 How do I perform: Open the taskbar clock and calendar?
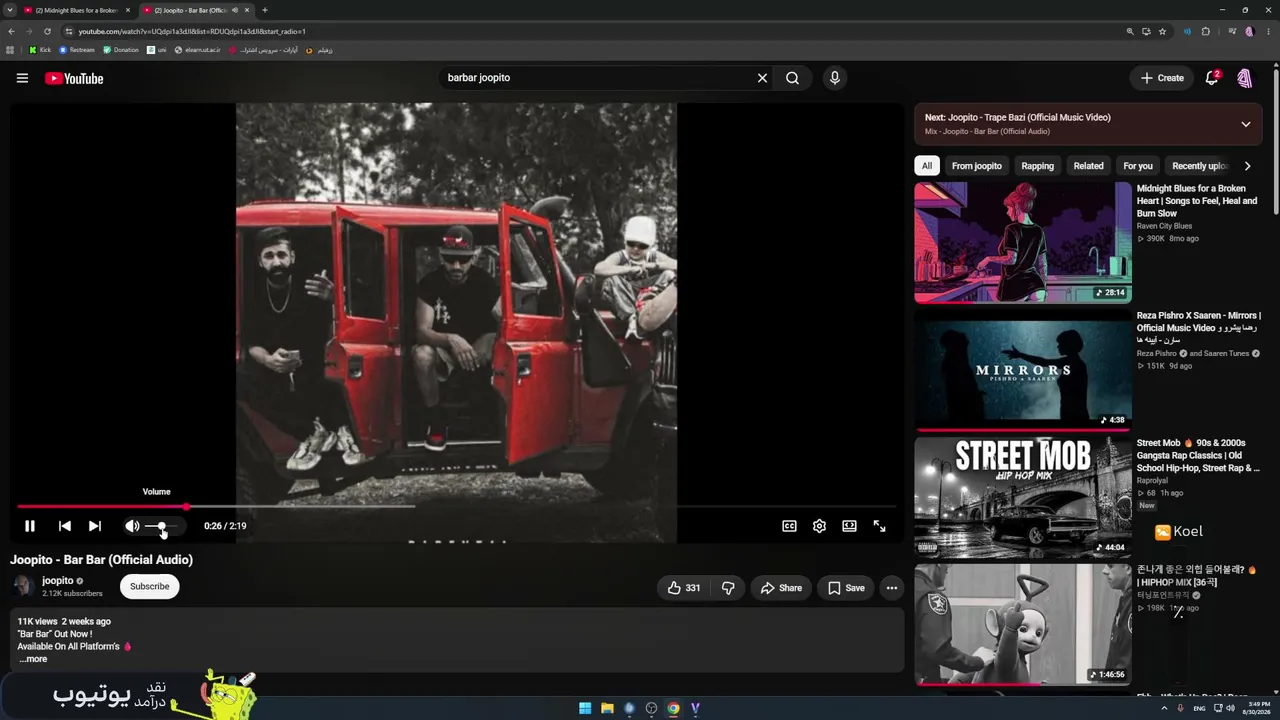tap(1258, 708)
